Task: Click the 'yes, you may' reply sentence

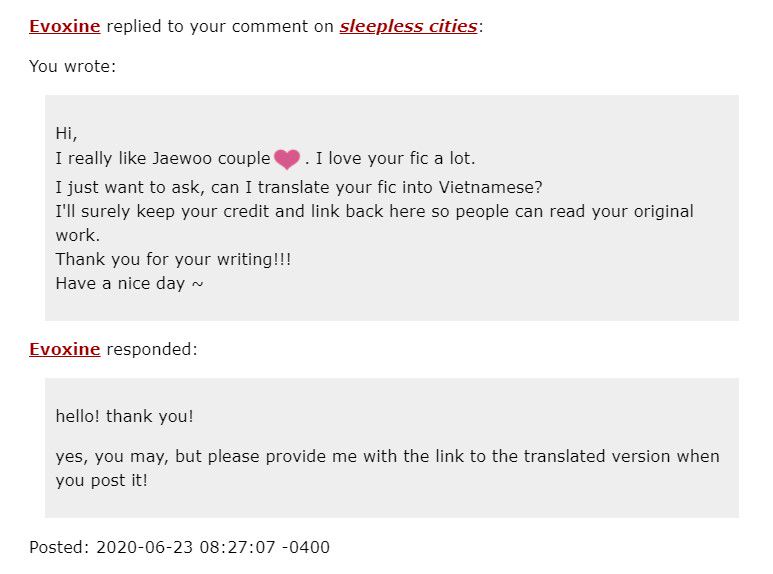Action: 387,468
